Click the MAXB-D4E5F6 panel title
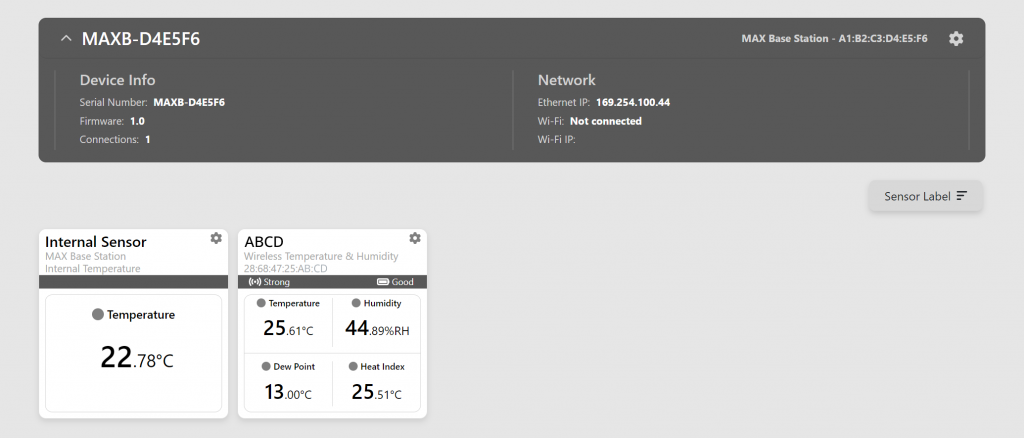Screen dimensions: 1024x438 coord(141,39)
